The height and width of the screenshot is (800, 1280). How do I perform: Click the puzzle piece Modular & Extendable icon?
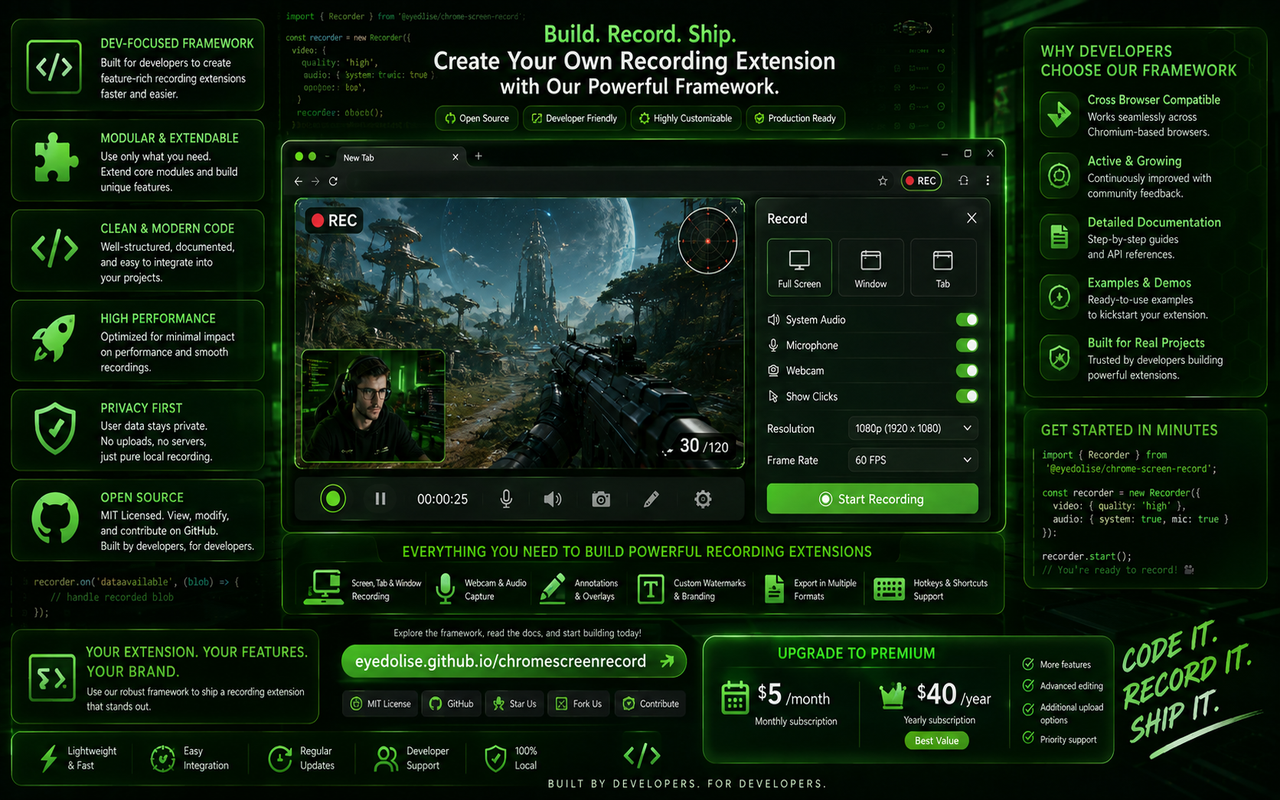54,159
